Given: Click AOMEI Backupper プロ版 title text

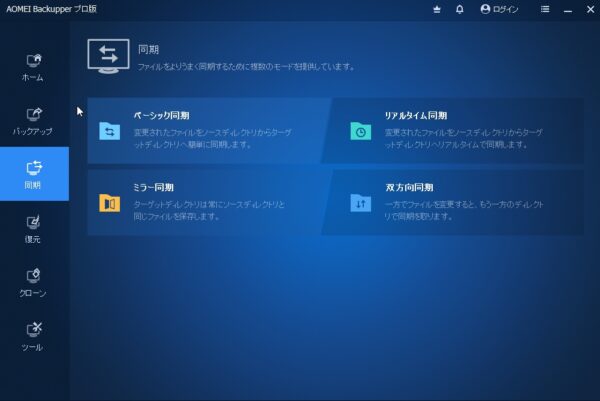Looking at the screenshot, I should point(51,9).
